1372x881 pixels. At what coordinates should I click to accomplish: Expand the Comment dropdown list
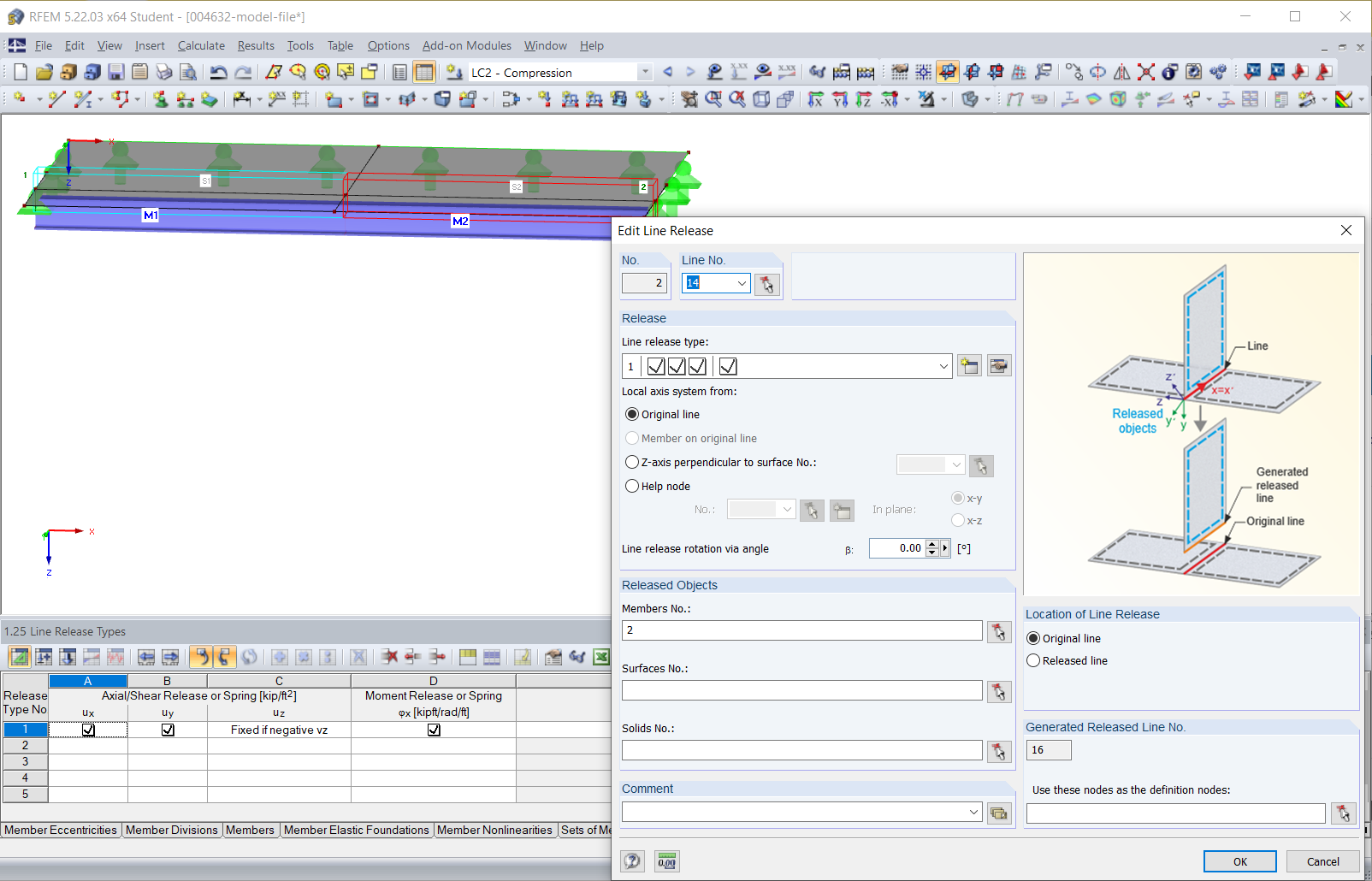point(973,812)
